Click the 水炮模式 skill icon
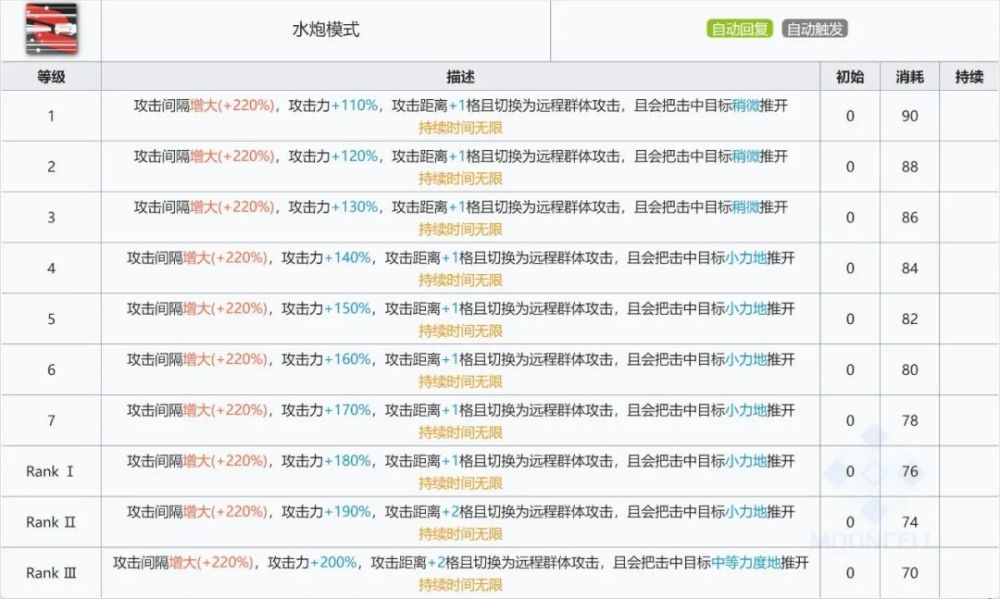1000x599 pixels. (x=51, y=29)
